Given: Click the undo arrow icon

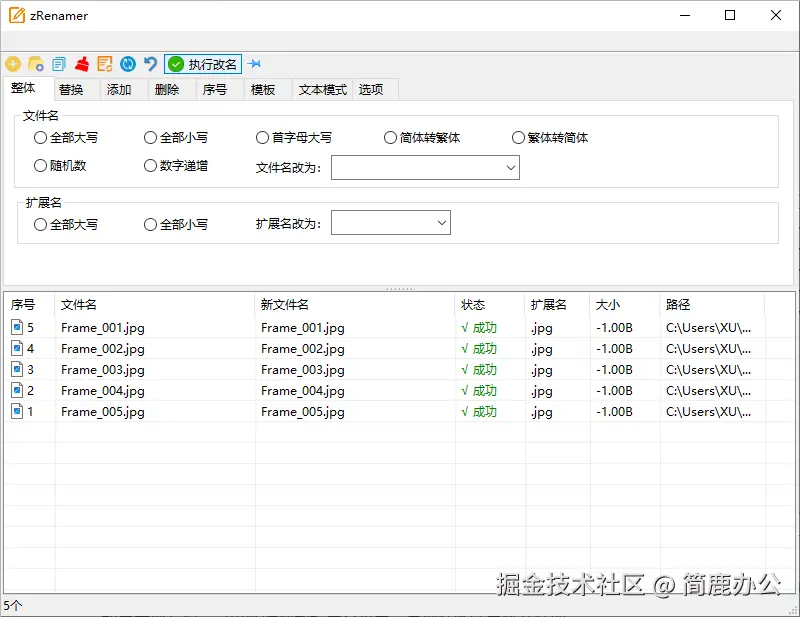Looking at the screenshot, I should [150, 64].
